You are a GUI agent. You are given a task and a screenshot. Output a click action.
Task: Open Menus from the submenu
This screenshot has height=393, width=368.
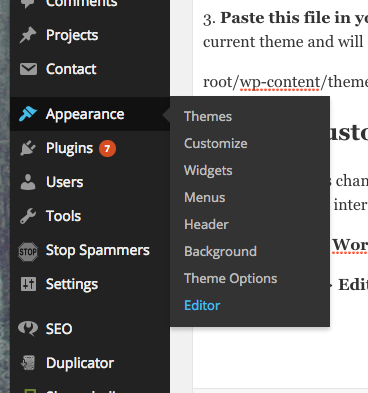tap(205, 198)
